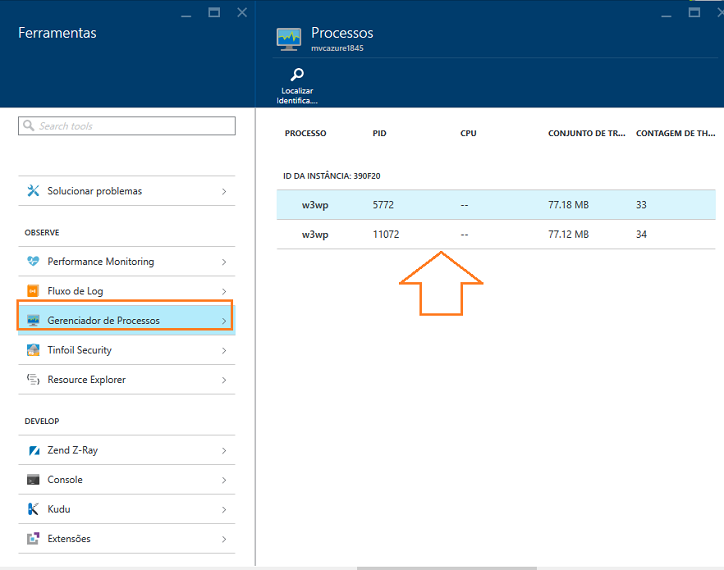Image resolution: width=724 pixels, height=570 pixels.
Task: Expand Fluxo de Log chevron
Action: [224, 291]
